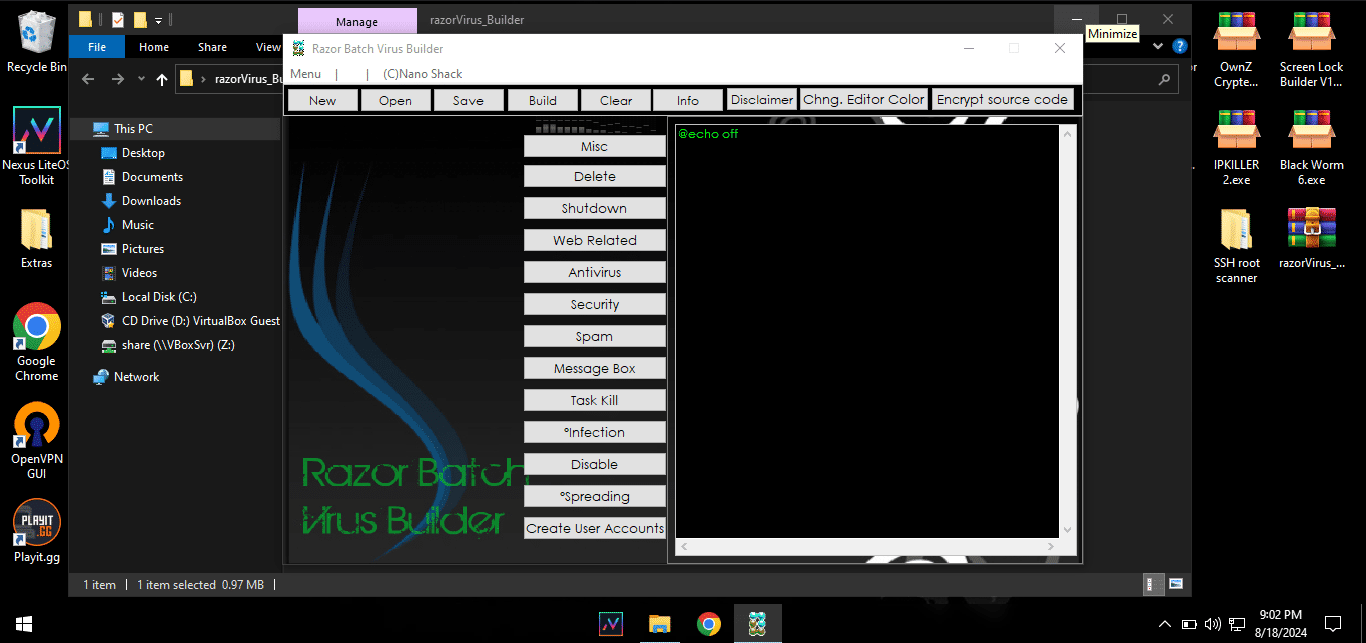Open the Action Center notifications icon
Viewport: 1366px width, 643px height.
pyautogui.click(x=1332, y=624)
